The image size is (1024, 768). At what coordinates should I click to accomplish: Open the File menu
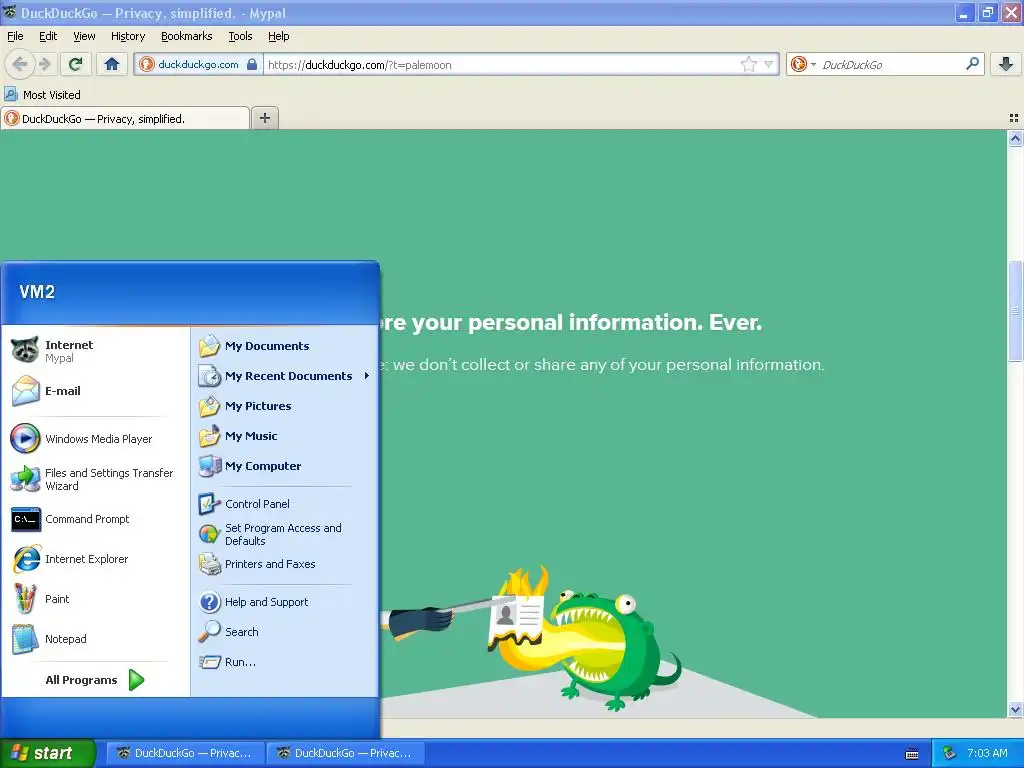tap(15, 36)
